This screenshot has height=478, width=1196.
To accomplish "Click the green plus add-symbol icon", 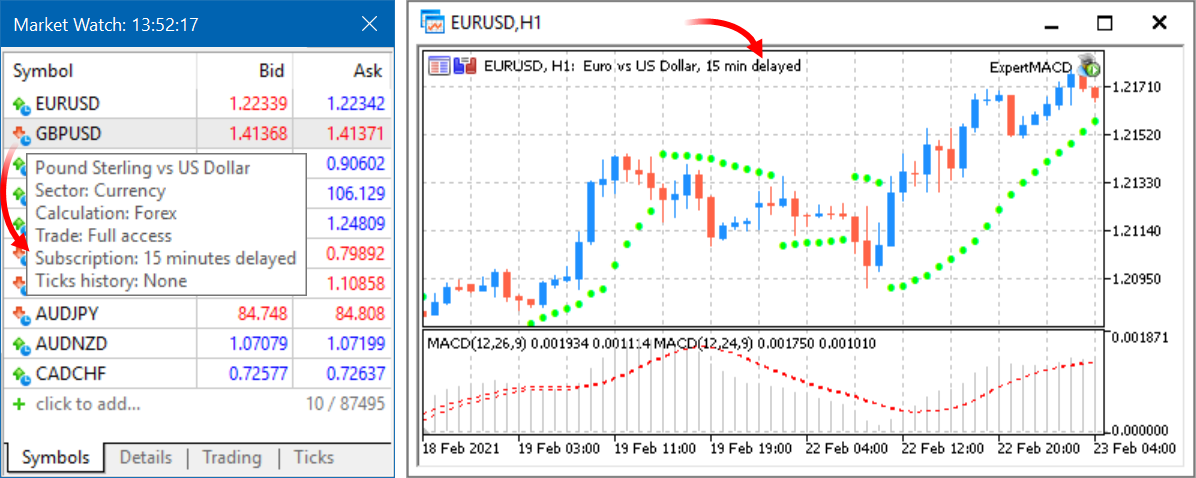I will (x=19, y=404).
